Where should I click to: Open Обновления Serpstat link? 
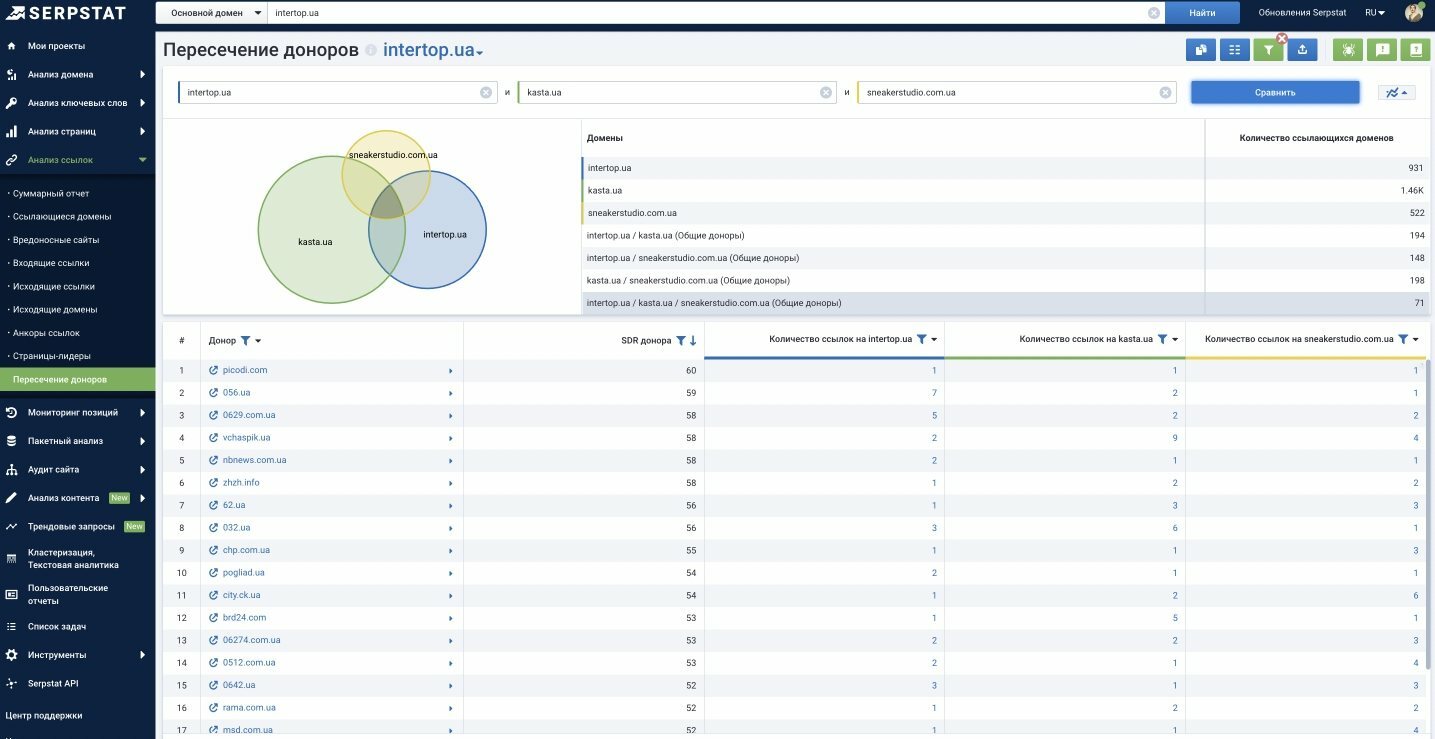point(1302,13)
